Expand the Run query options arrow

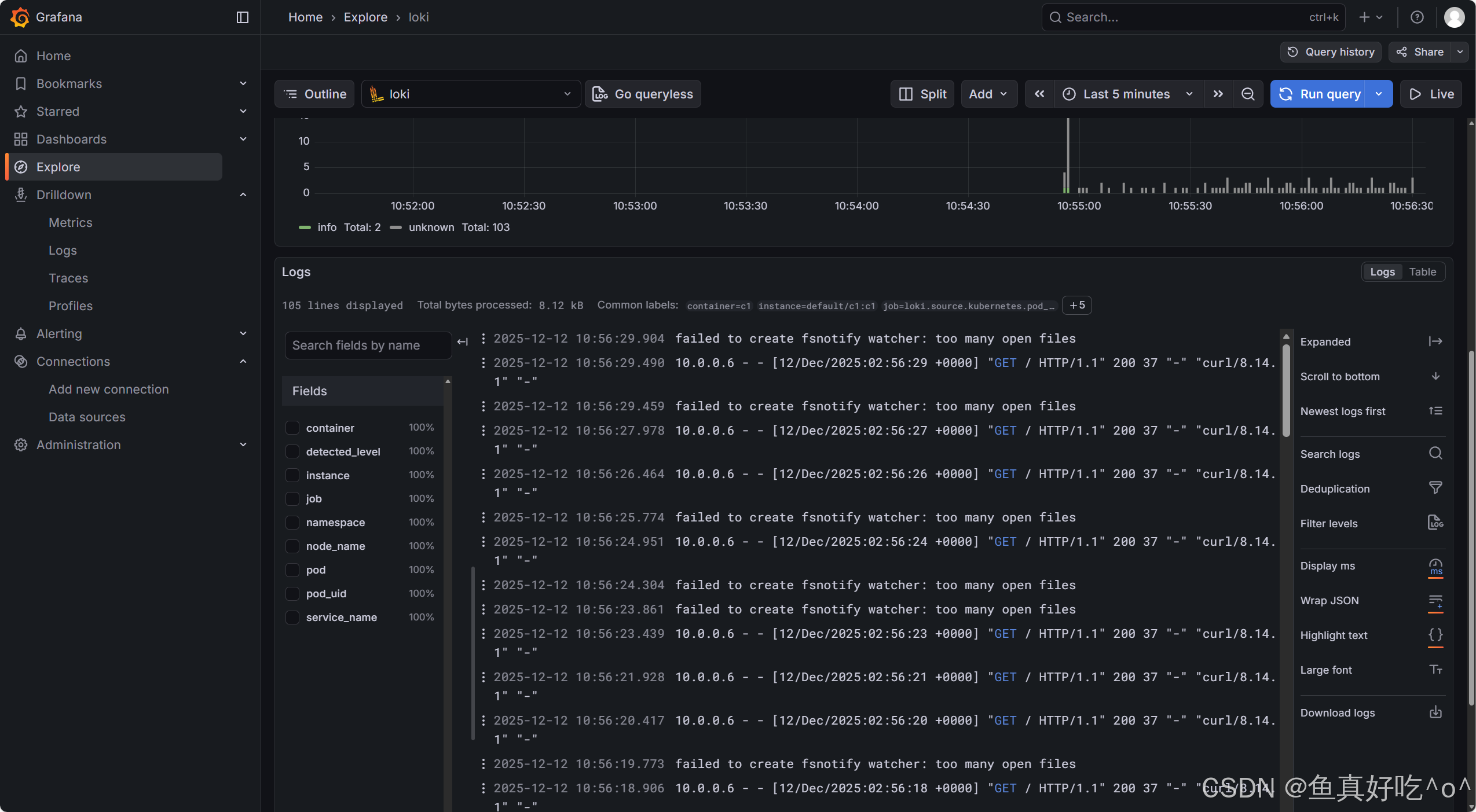(1379, 94)
